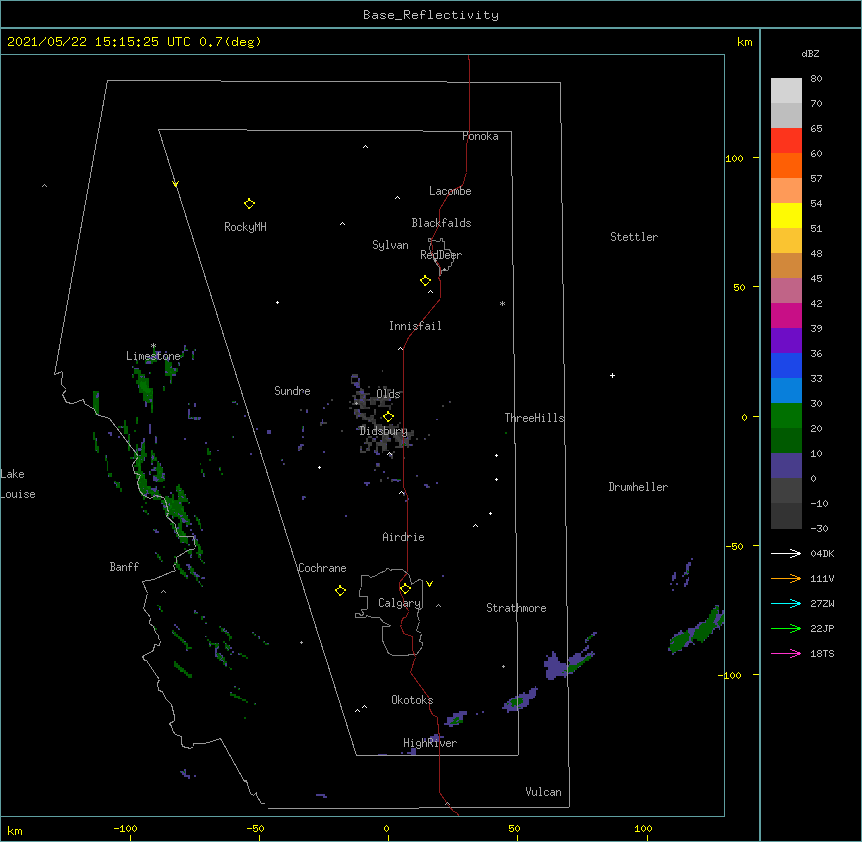Click the km unit label at top right
This screenshot has width=862, height=842.
744,42
